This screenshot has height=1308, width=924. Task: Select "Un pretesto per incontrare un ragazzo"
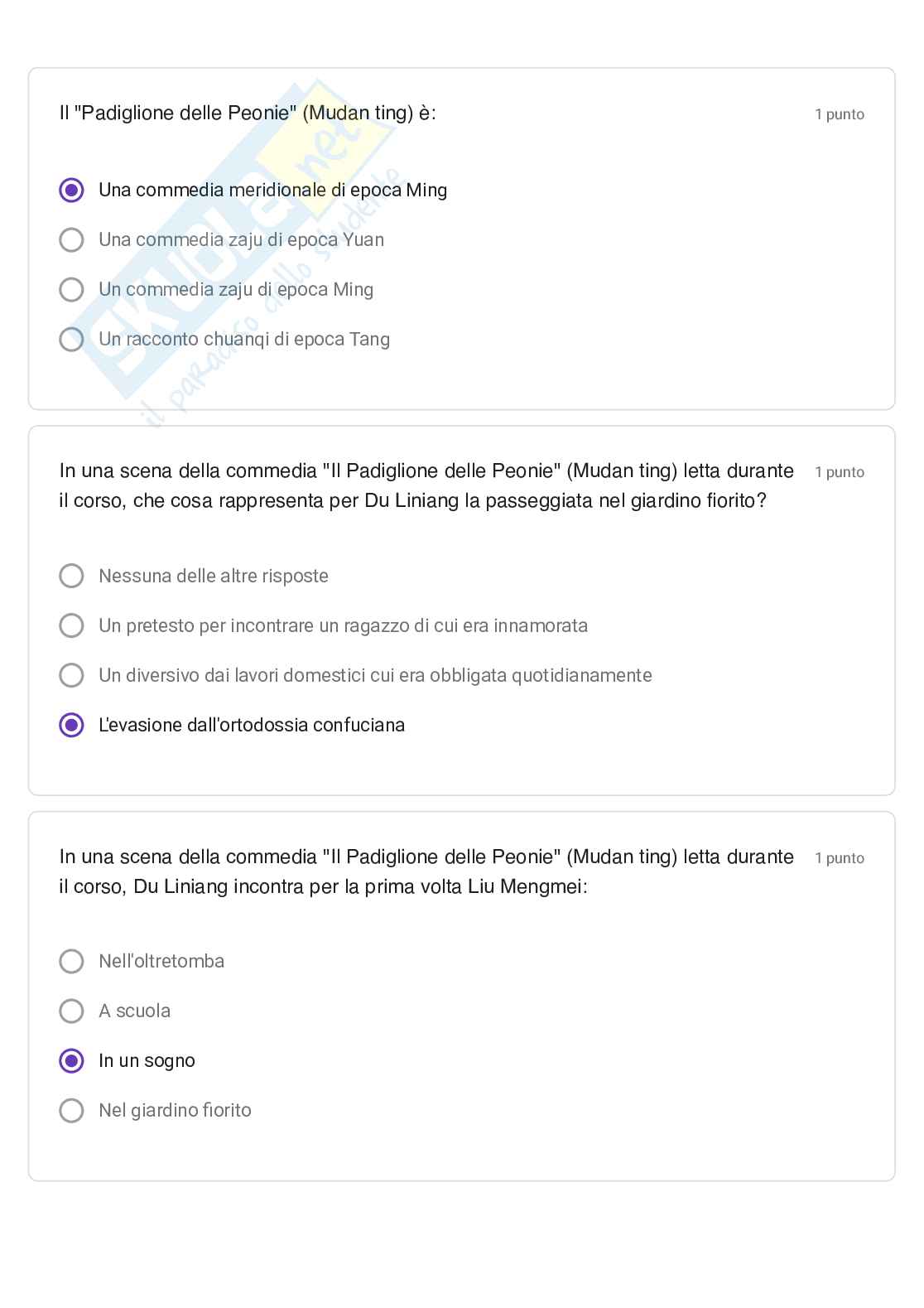click(x=72, y=625)
